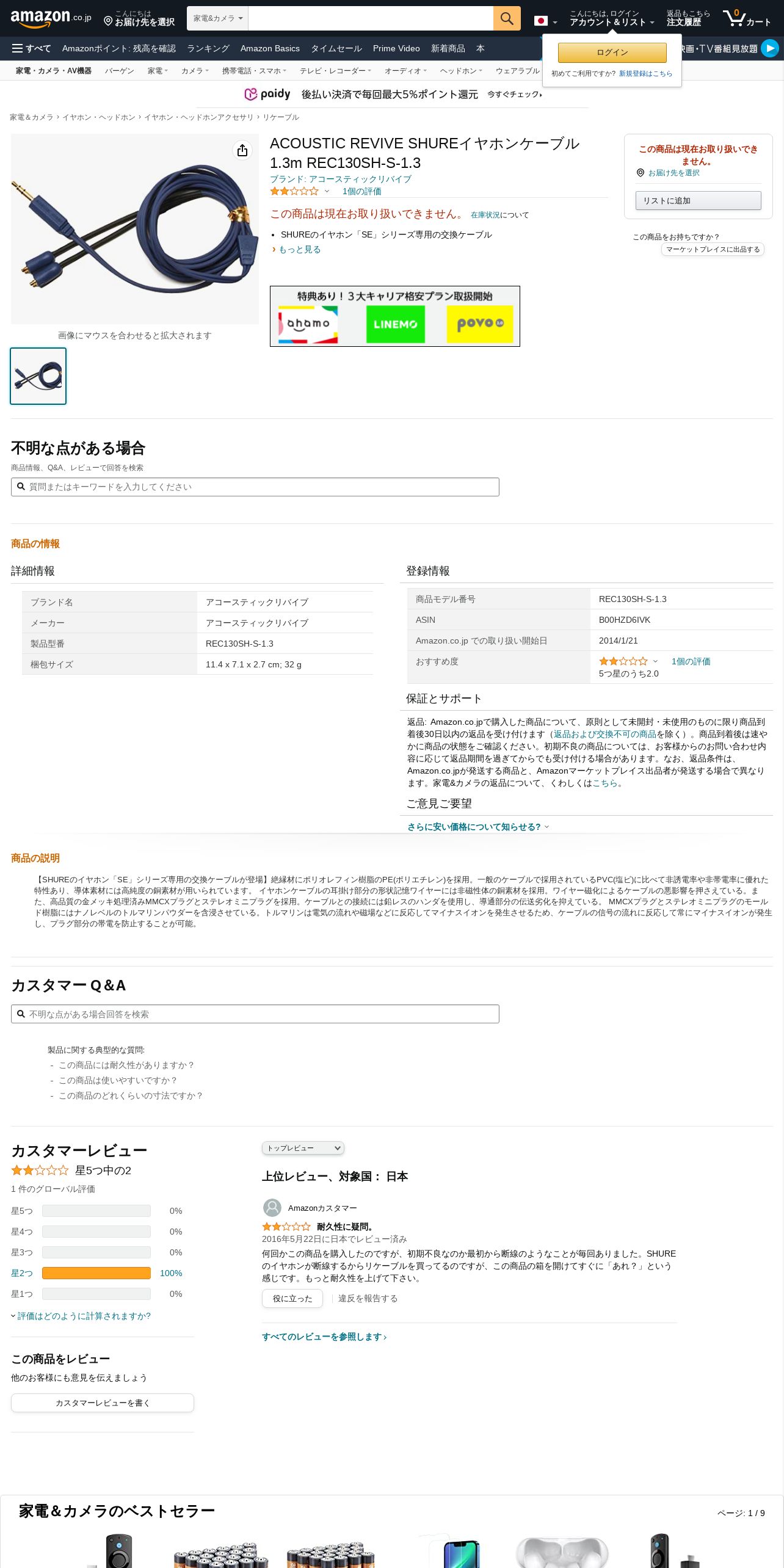This screenshot has height=1568, width=784.
Task: Click the blue play button in nav bar
Action: click(770, 48)
